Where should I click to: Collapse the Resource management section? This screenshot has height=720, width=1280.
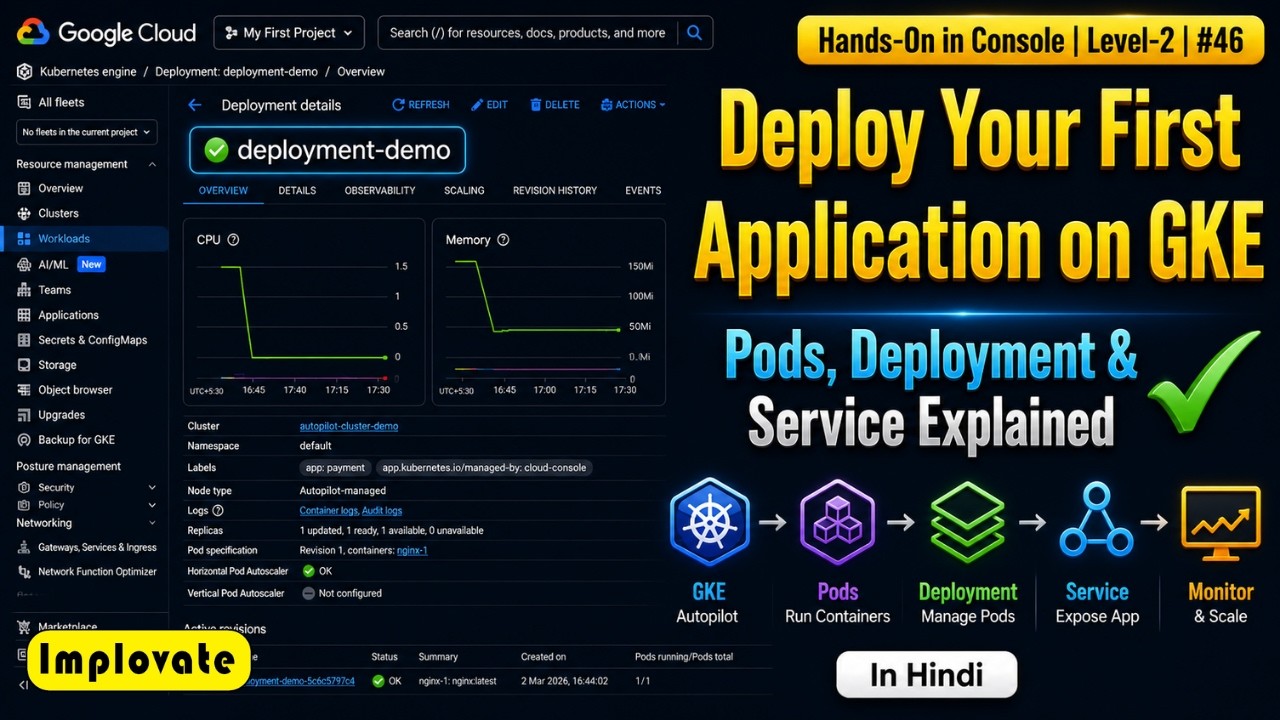tap(152, 164)
